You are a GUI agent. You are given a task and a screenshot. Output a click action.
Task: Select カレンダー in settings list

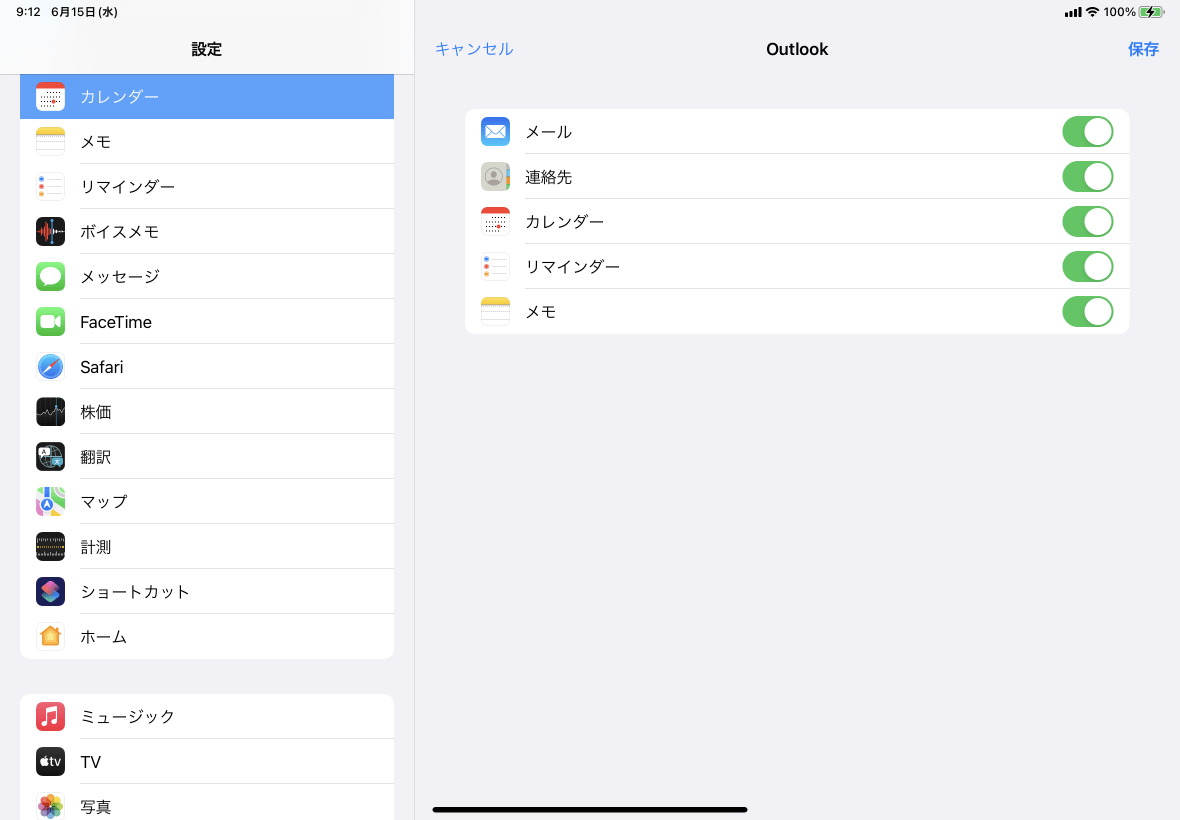pos(207,96)
